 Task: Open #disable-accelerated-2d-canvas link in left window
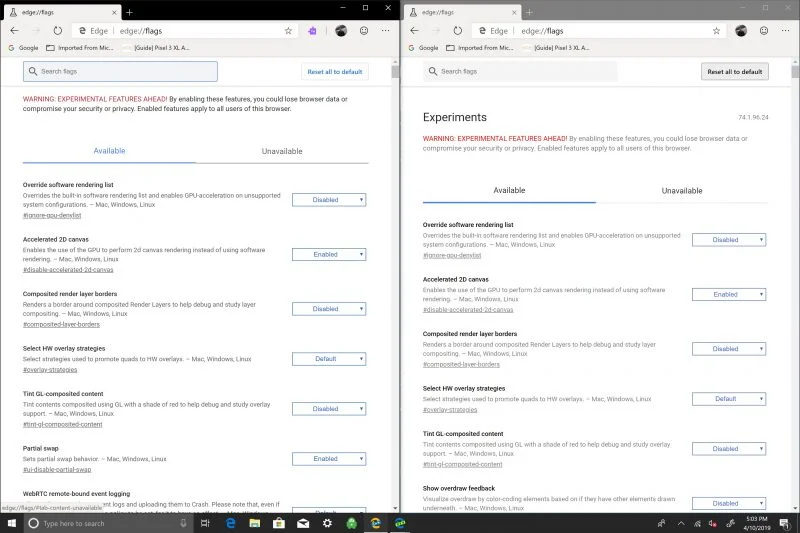(x=68, y=270)
